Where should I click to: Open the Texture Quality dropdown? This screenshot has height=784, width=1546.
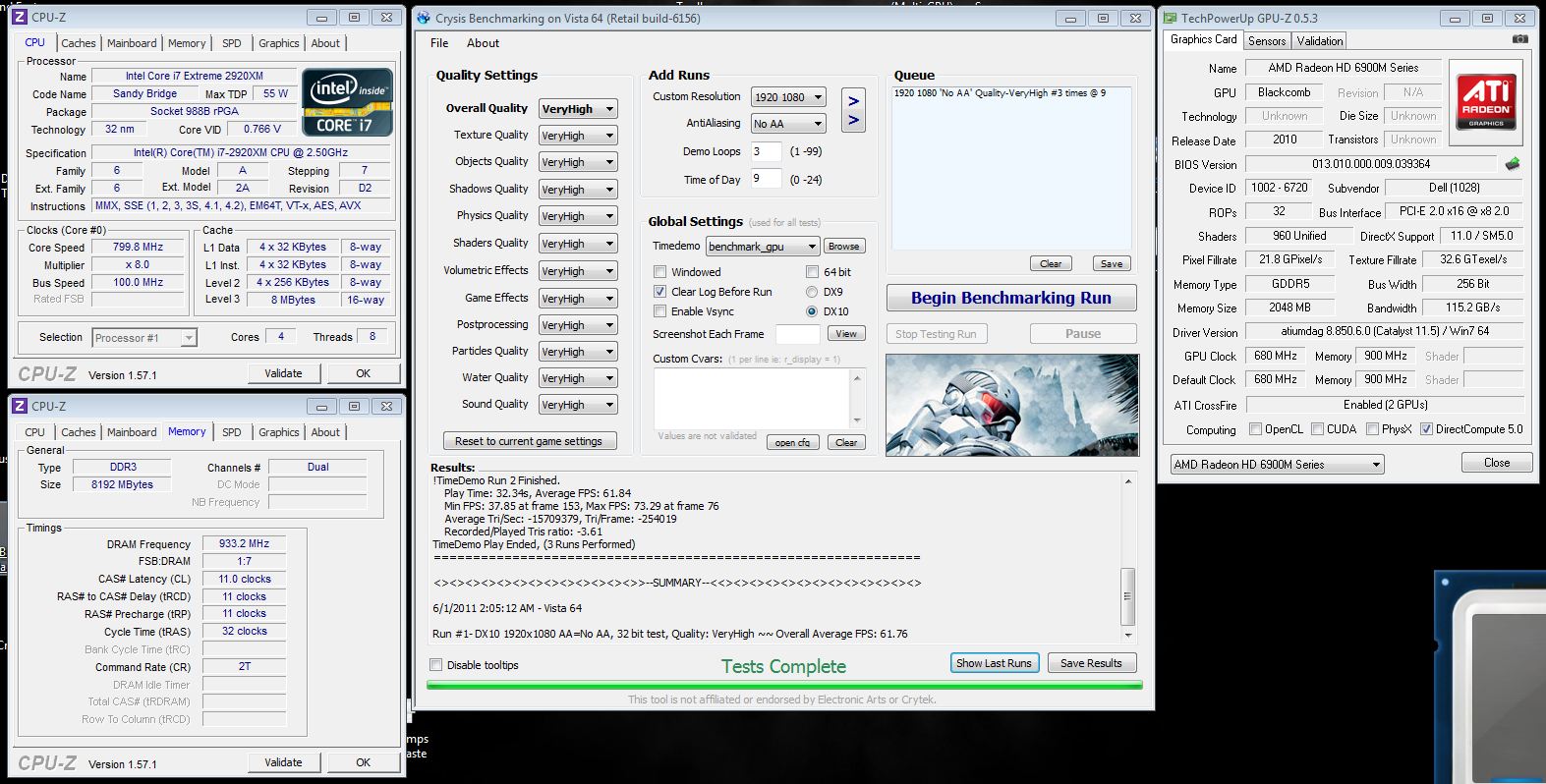point(578,136)
